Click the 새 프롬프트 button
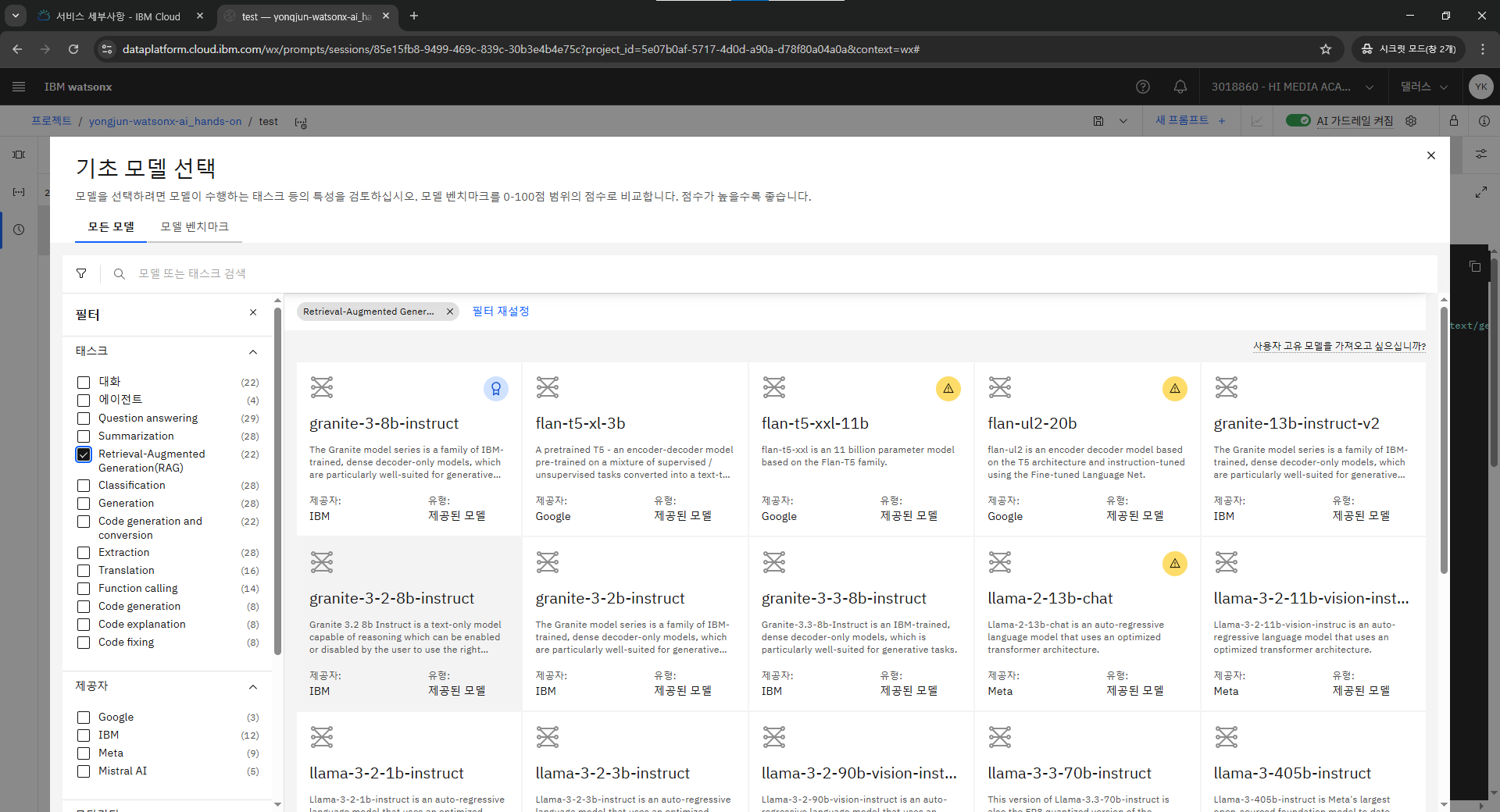This screenshot has width=1500, height=812. pos(1190,120)
